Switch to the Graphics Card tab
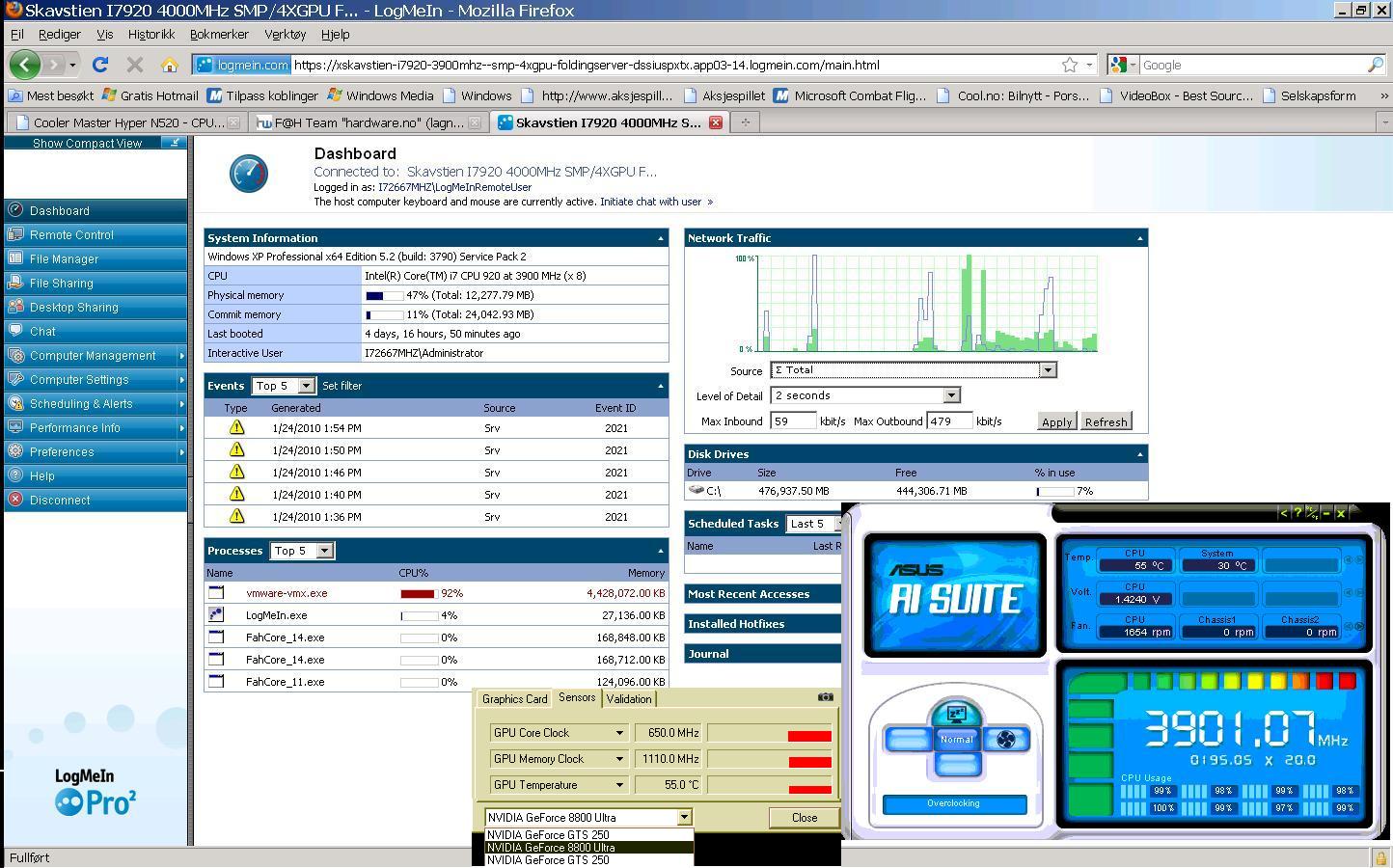1393x868 pixels. click(514, 699)
